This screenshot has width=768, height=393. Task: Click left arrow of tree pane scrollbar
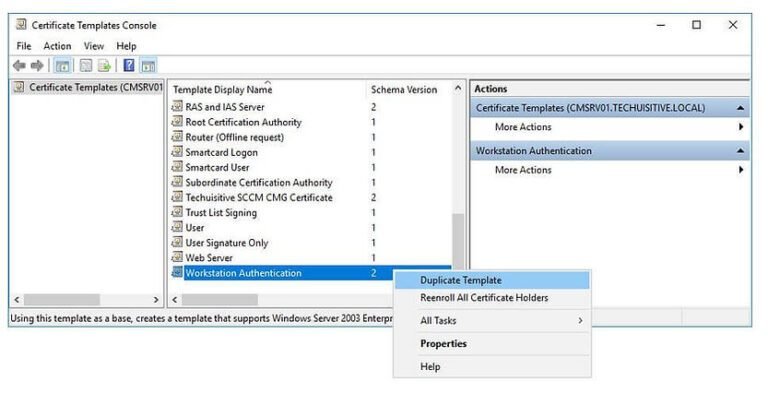(x=17, y=299)
